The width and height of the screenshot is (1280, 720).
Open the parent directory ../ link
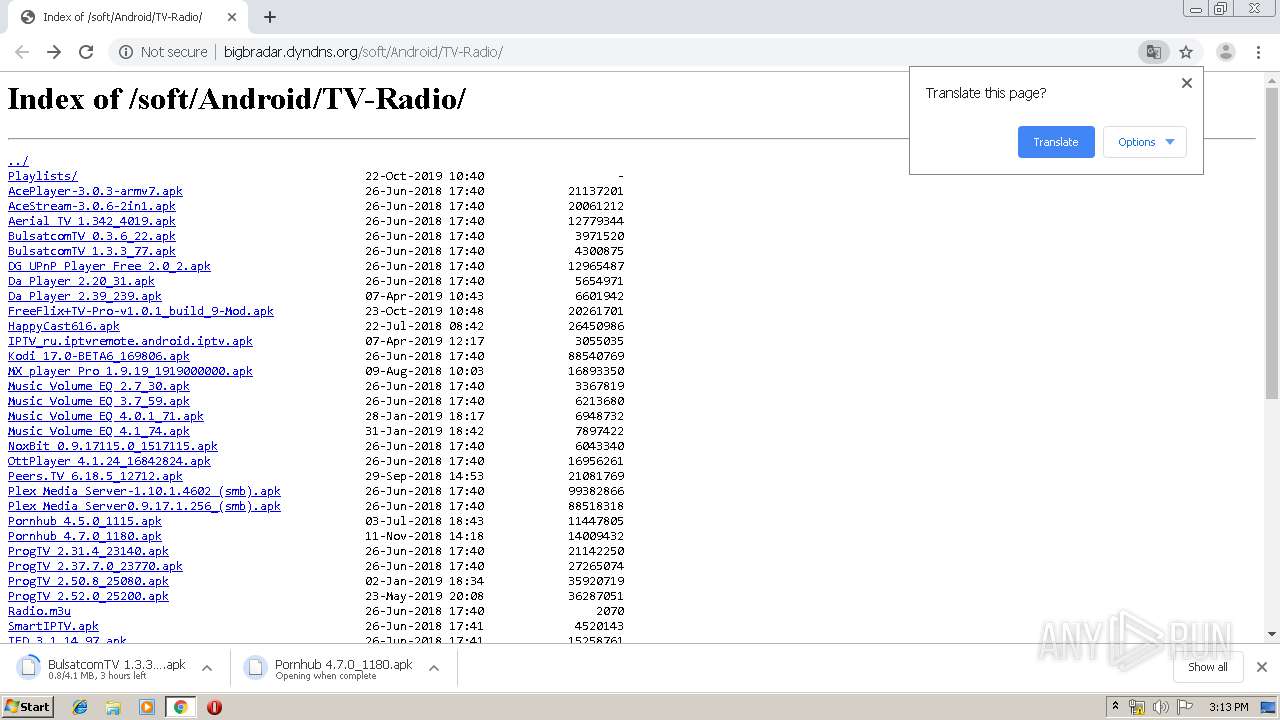[x=18, y=161]
